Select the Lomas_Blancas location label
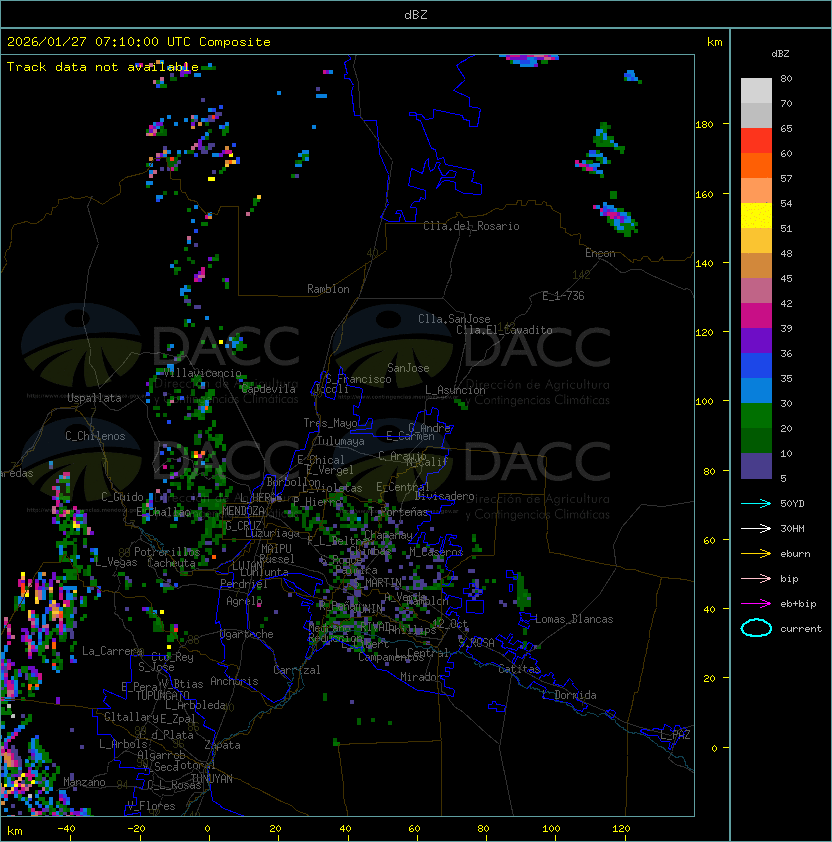Viewport: 832px width, 842px height. (574, 619)
